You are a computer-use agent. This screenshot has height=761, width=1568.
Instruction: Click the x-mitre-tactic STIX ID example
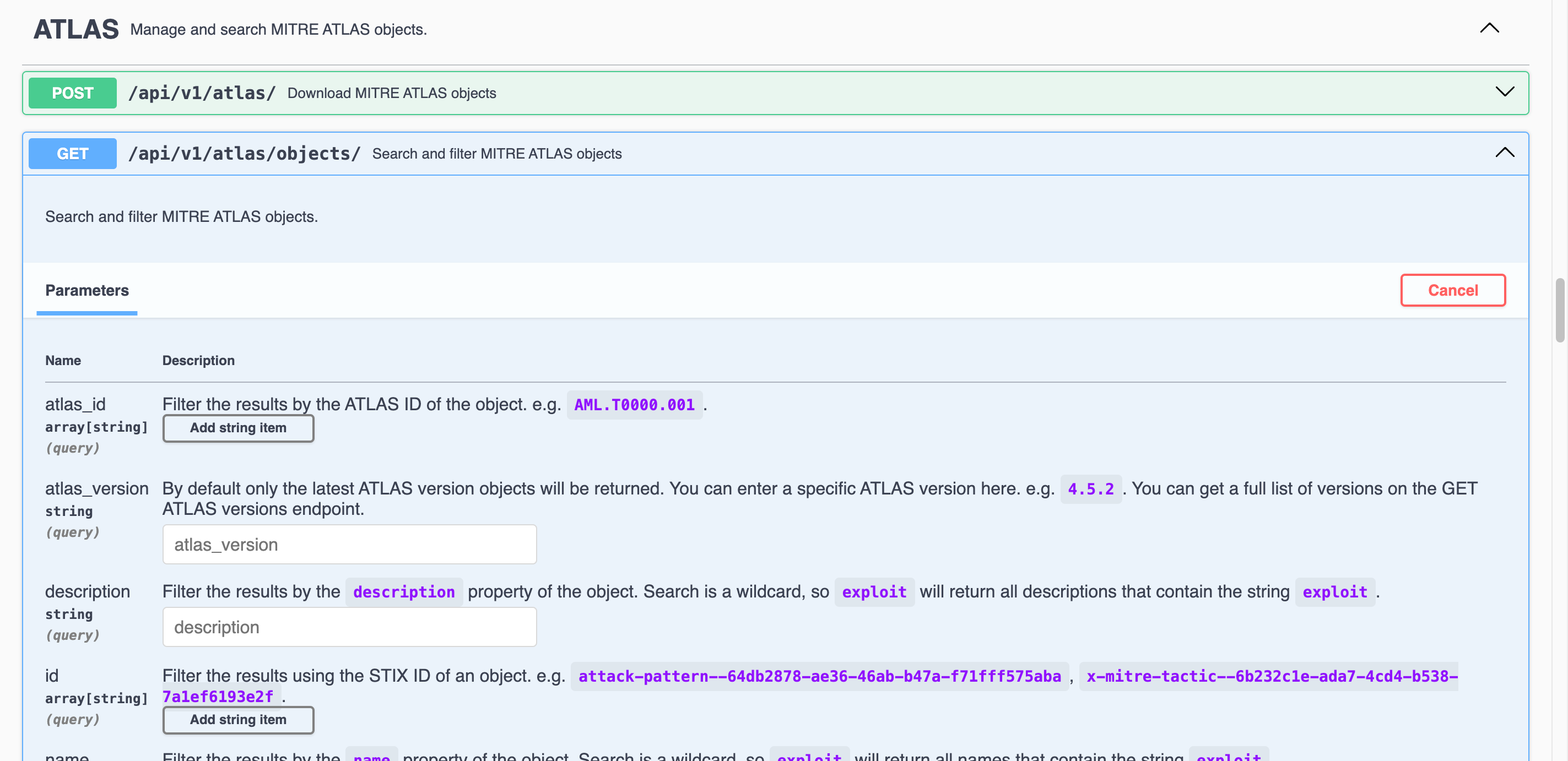coord(1268,676)
